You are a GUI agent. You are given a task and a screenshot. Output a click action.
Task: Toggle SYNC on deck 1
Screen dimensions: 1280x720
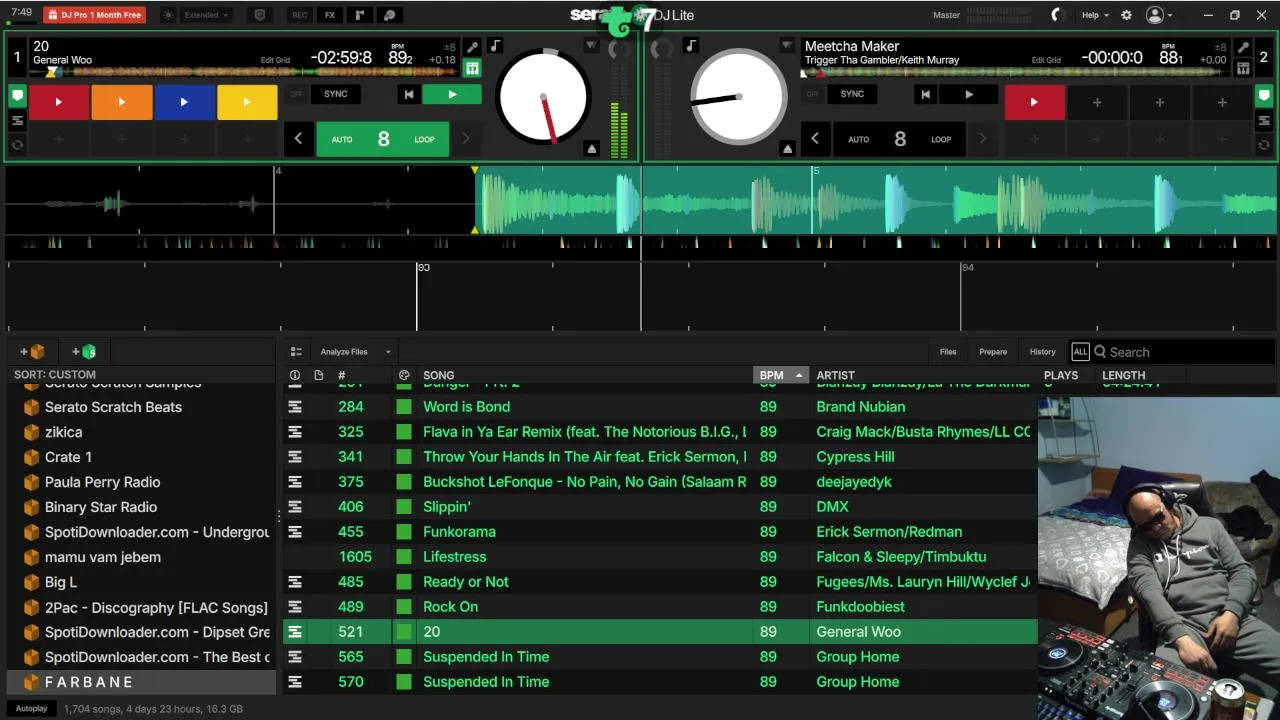[x=336, y=94]
